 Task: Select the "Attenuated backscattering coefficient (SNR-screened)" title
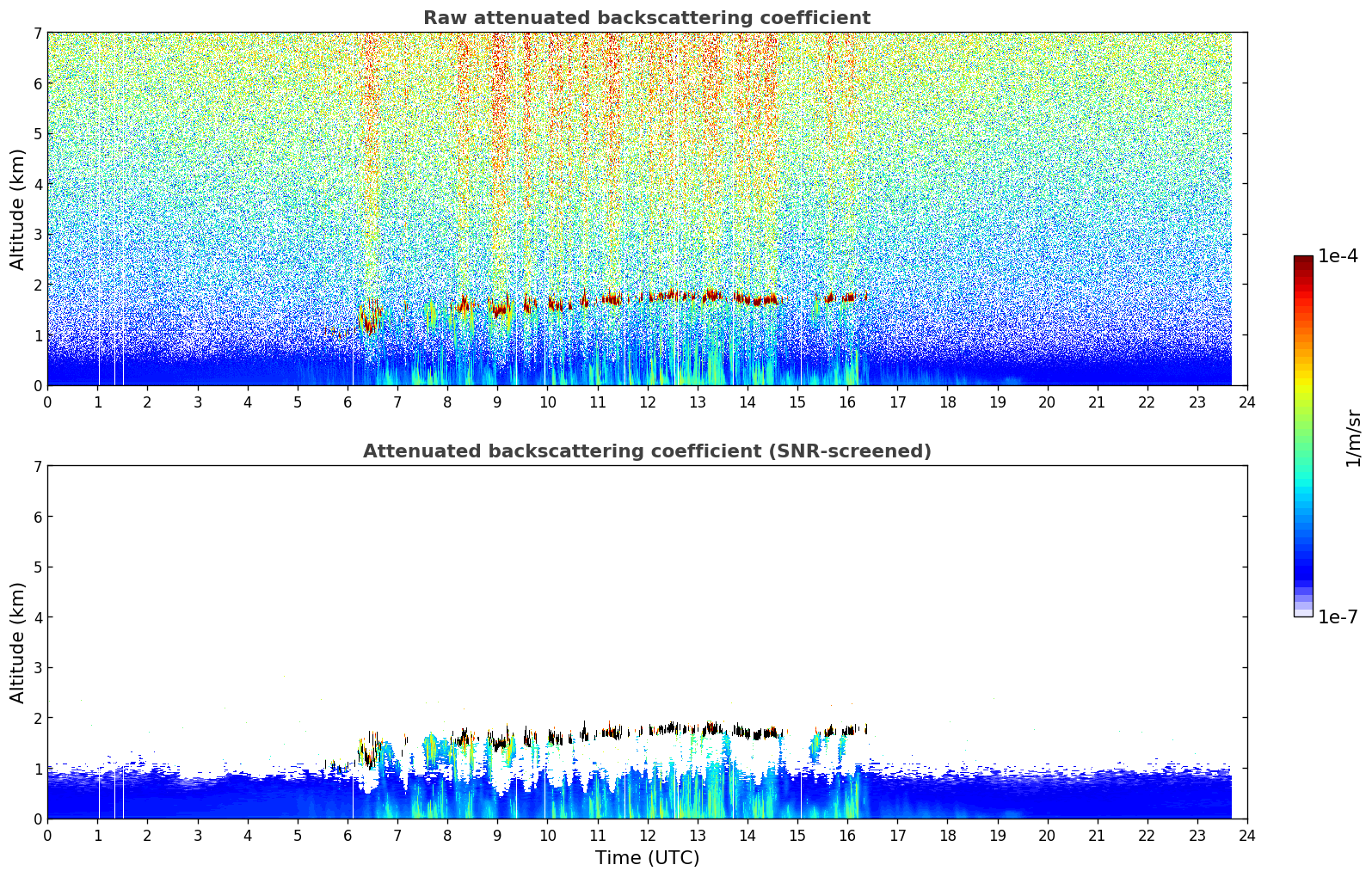(647, 451)
